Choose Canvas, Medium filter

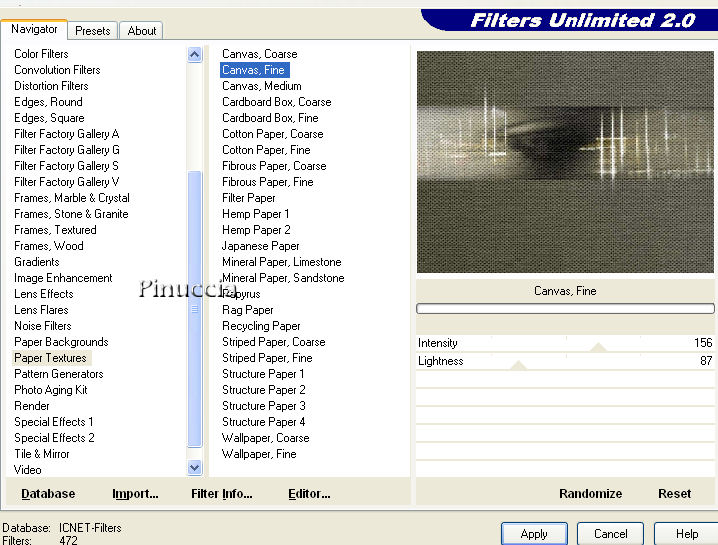(x=261, y=86)
